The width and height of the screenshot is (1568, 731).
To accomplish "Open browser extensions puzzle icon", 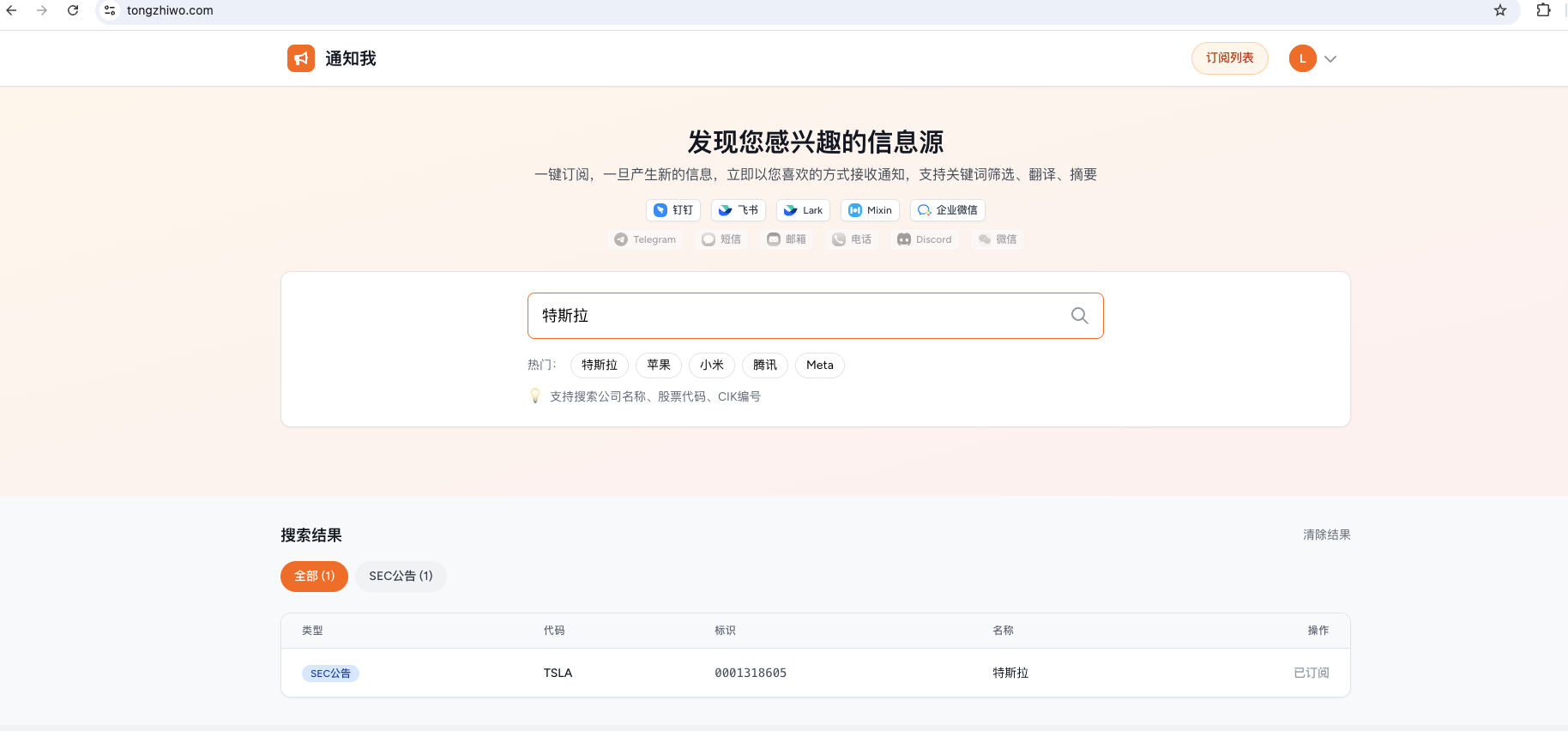I will pyautogui.click(x=1543, y=10).
